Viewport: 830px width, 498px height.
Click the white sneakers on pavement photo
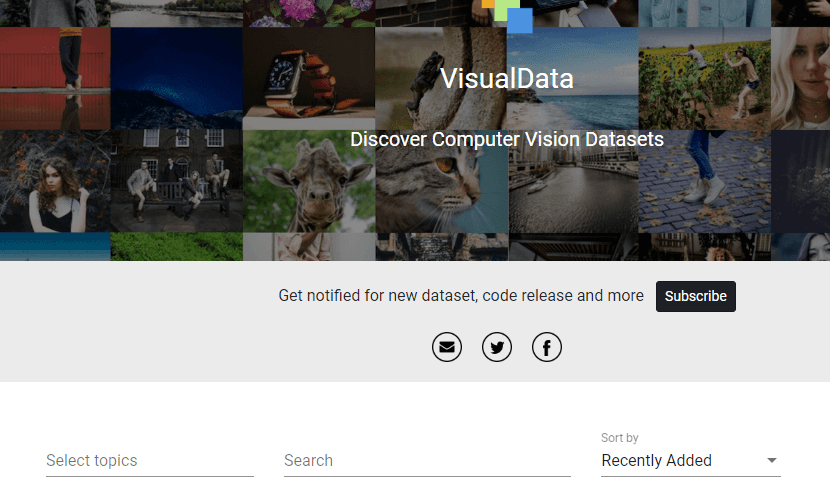click(704, 185)
